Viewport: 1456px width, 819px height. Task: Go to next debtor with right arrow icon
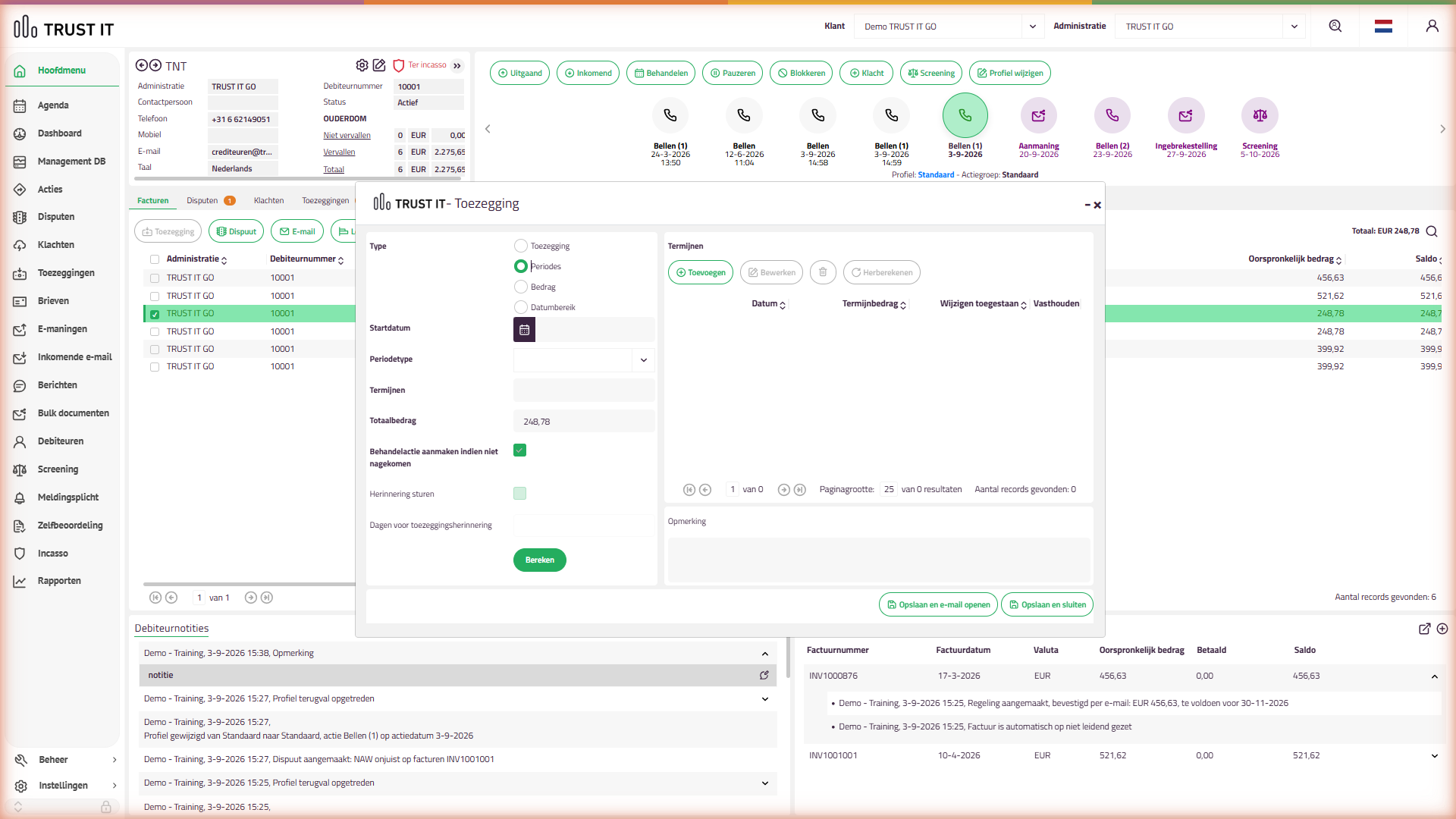click(x=155, y=66)
